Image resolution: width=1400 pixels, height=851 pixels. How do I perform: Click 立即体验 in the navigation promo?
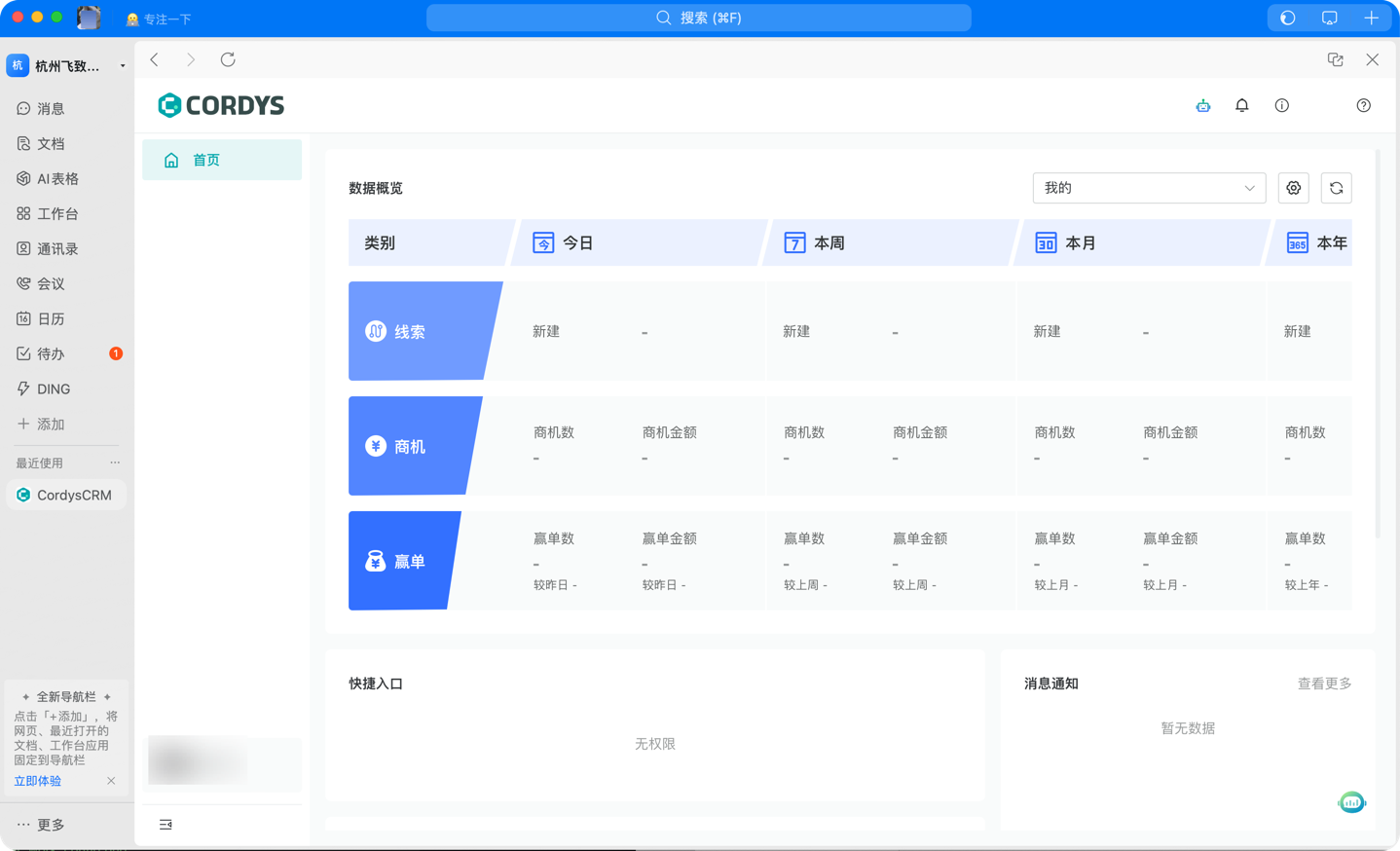pos(36,780)
